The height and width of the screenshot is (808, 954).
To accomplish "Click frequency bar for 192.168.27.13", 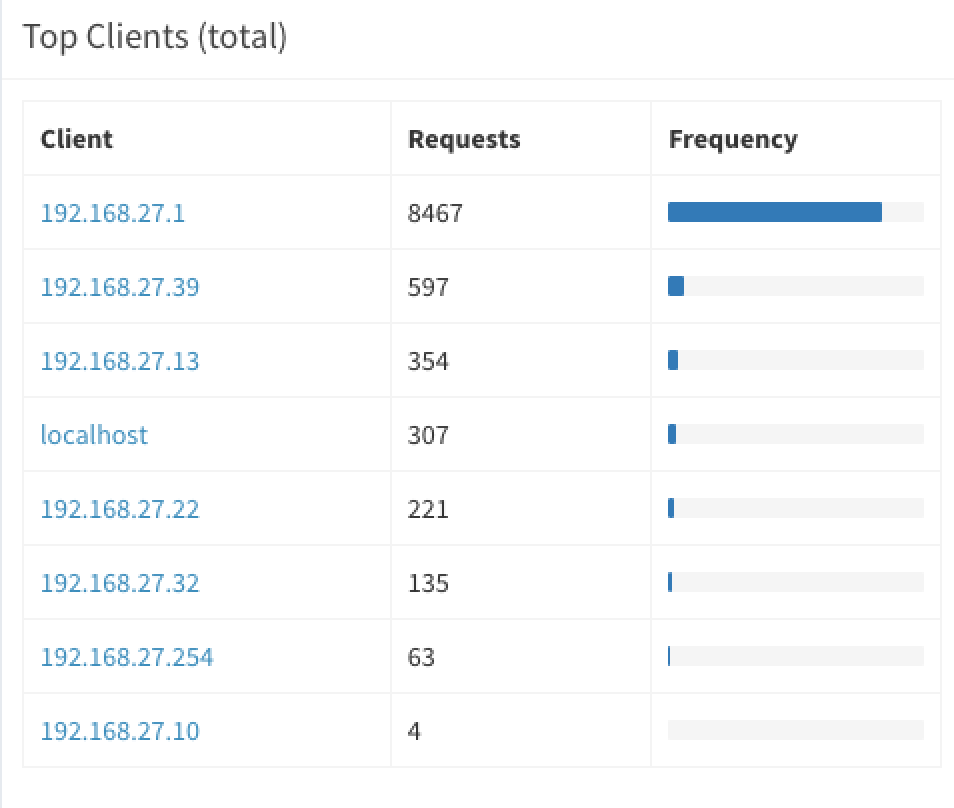I will pyautogui.click(x=796, y=360).
